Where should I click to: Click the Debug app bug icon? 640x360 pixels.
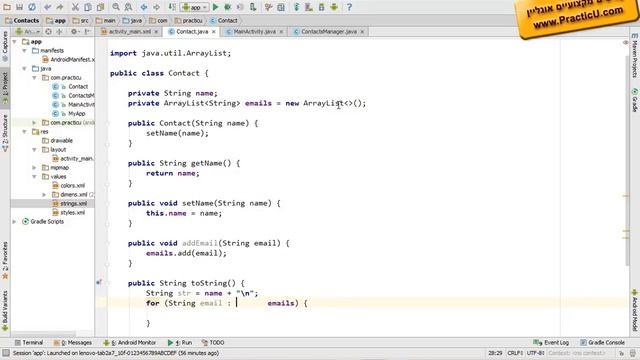[x=228, y=7]
